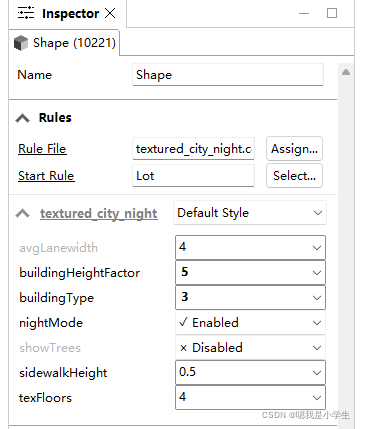Click the Assign... button
This screenshot has height=429, width=365.
(x=294, y=149)
